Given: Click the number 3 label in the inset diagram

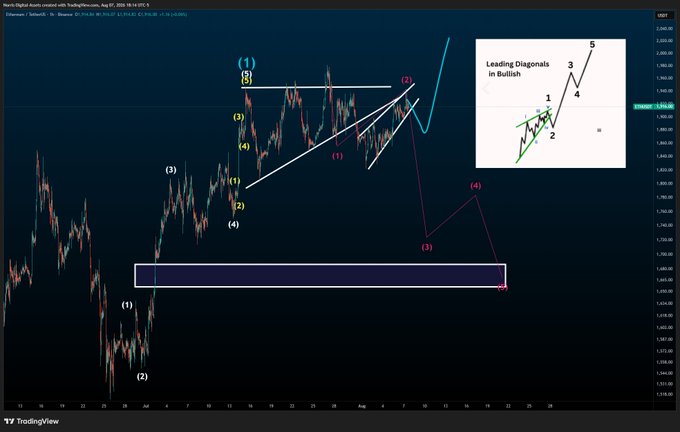Looking at the screenshot, I should click(570, 65).
